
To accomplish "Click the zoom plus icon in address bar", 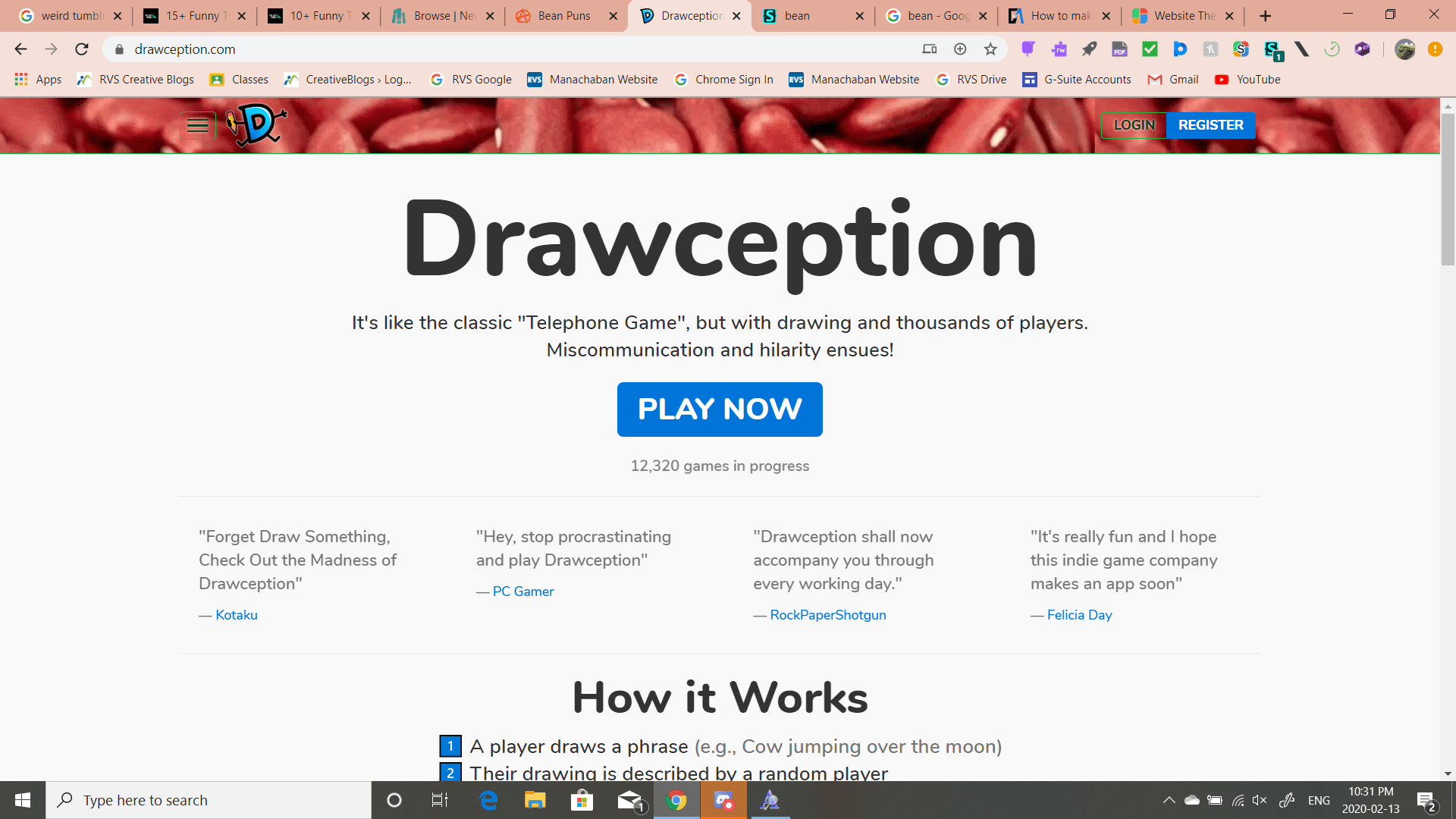I will click(x=960, y=49).
